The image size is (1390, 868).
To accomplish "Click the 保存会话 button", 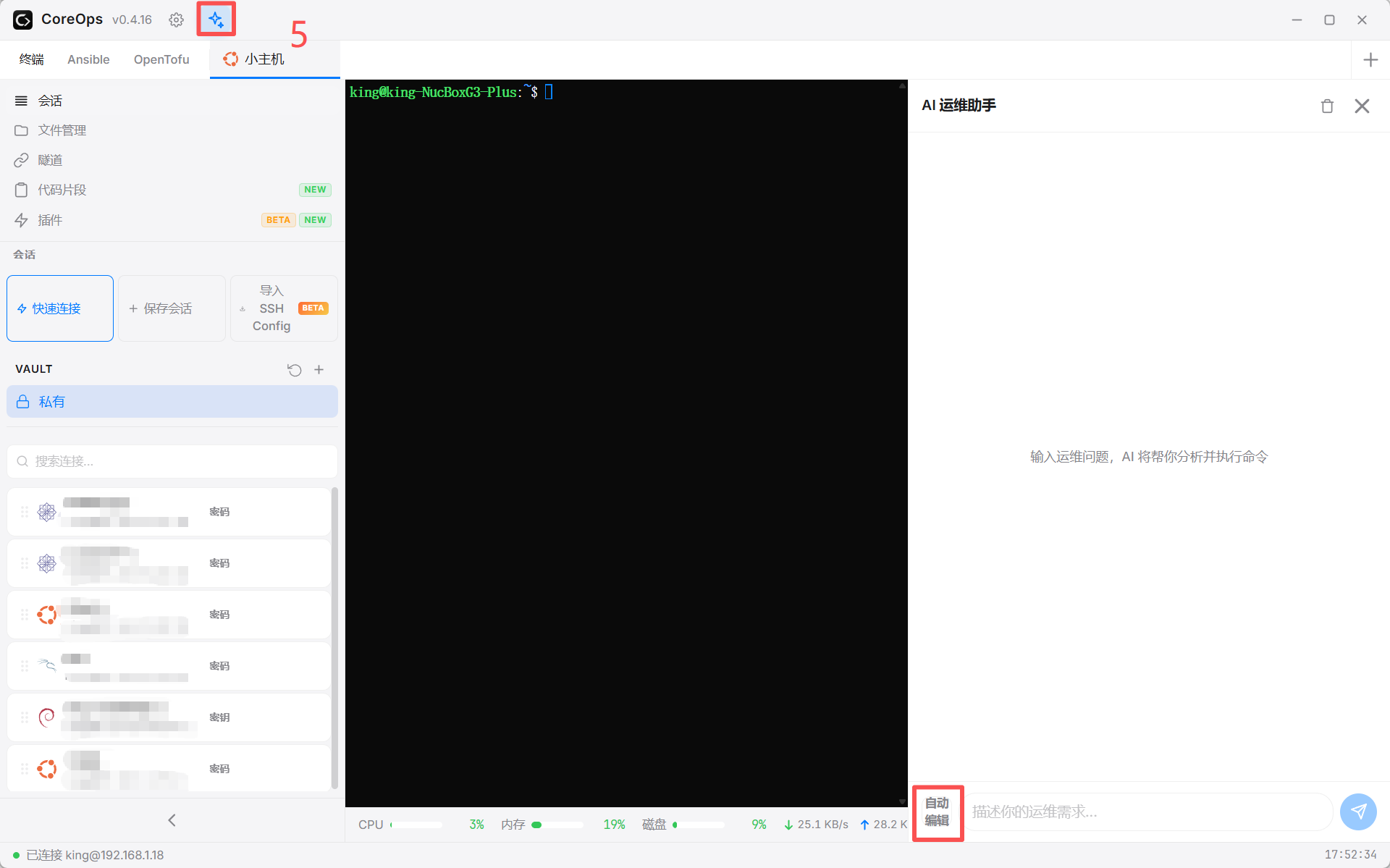I will click(172, 308).
